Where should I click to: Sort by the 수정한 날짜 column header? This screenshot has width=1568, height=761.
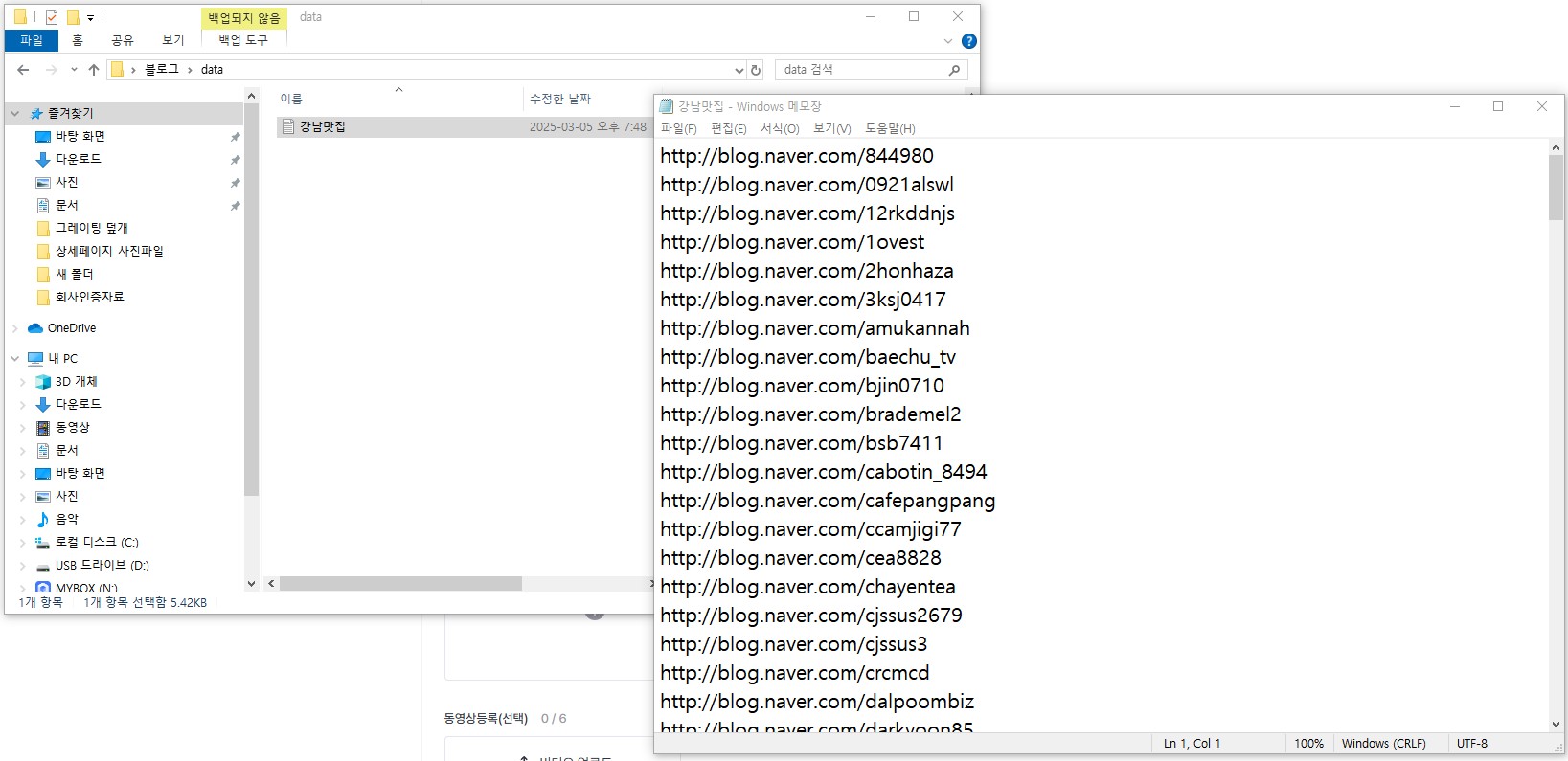[x=560, y=99]
